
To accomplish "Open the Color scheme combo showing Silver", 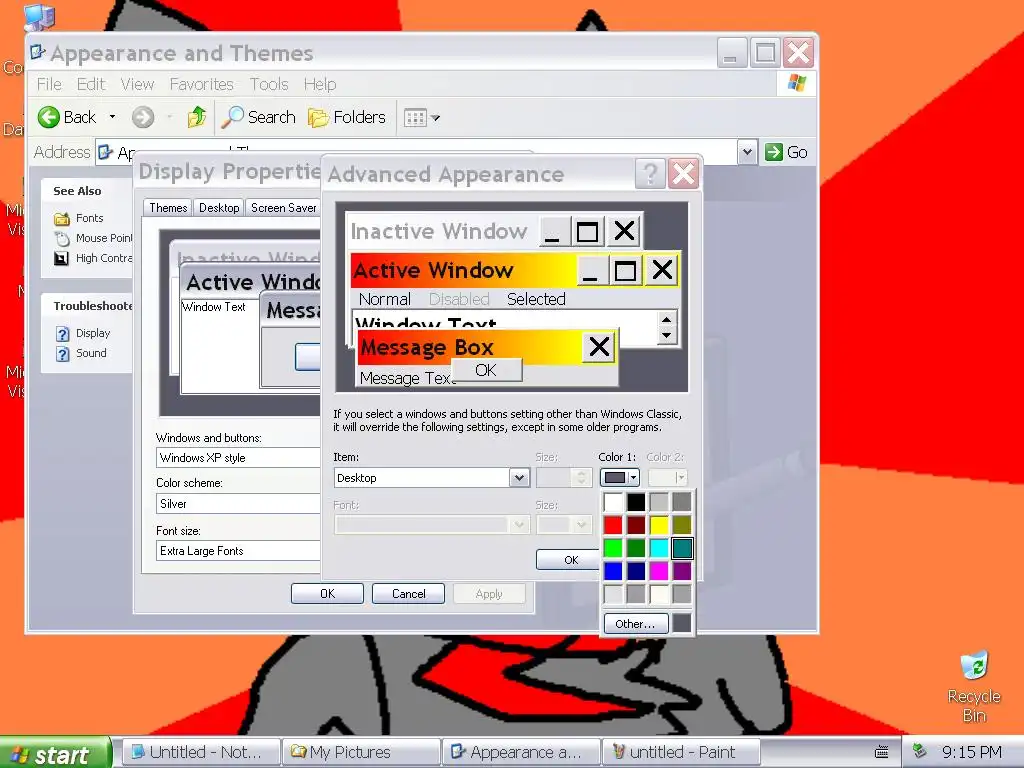I will tap(238, 504).
